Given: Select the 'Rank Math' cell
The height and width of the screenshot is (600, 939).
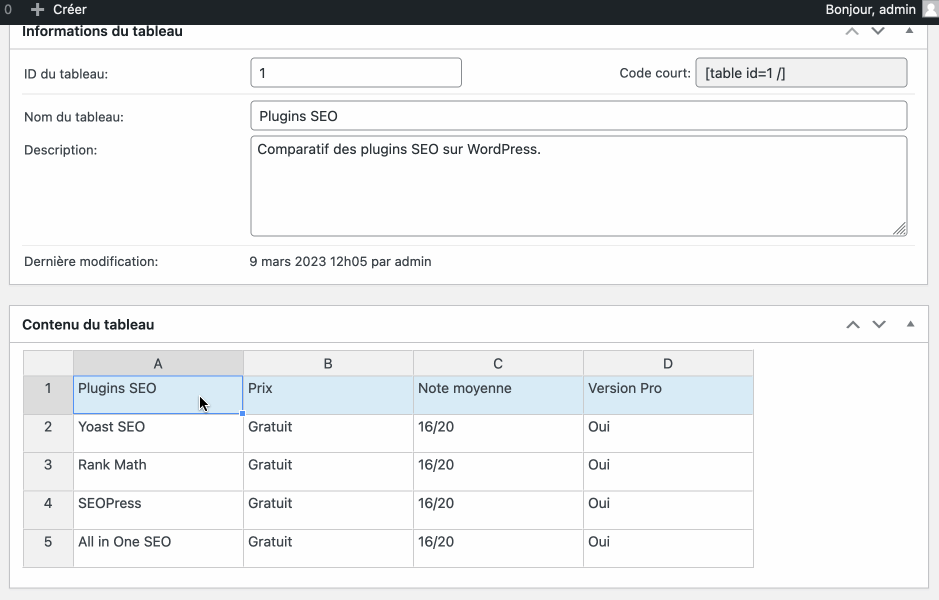Looking at the screenshot, I should point(158,471).
